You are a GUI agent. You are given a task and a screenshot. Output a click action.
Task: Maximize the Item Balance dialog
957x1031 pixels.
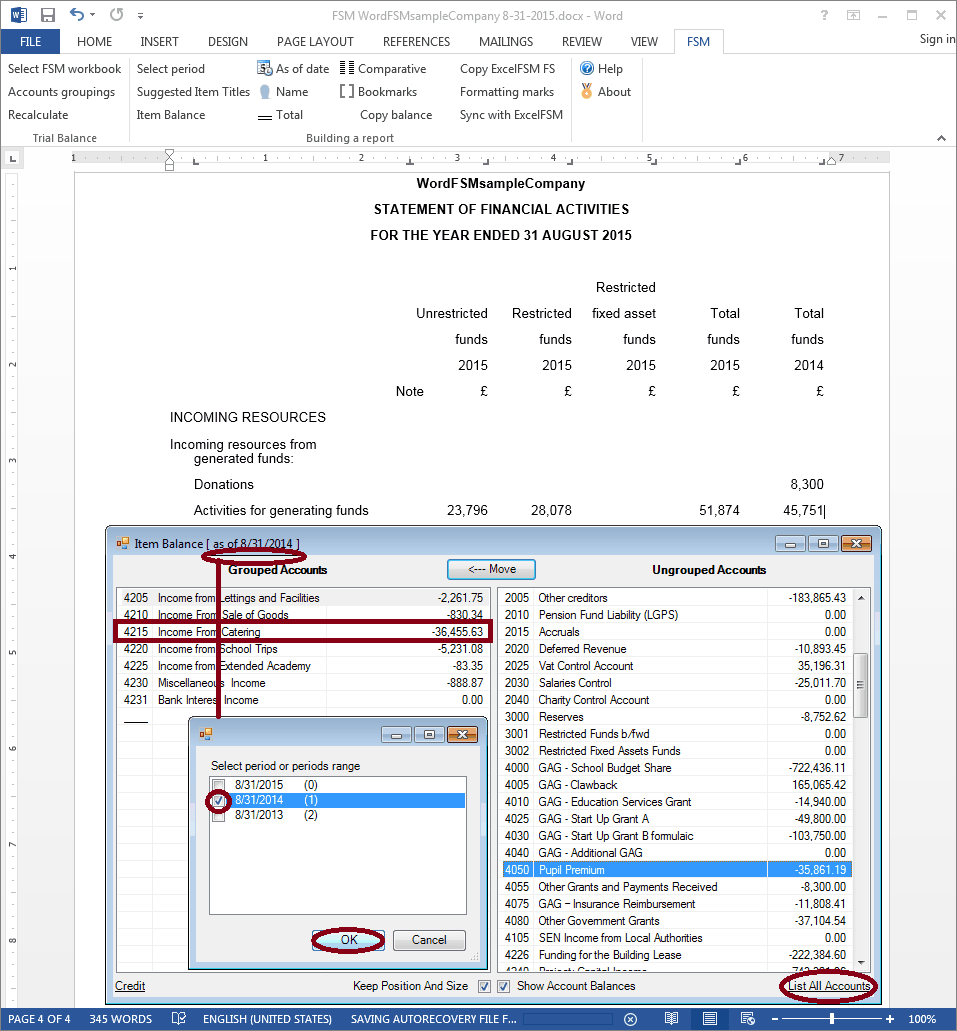pyautogui.click(x=823, y=544)
